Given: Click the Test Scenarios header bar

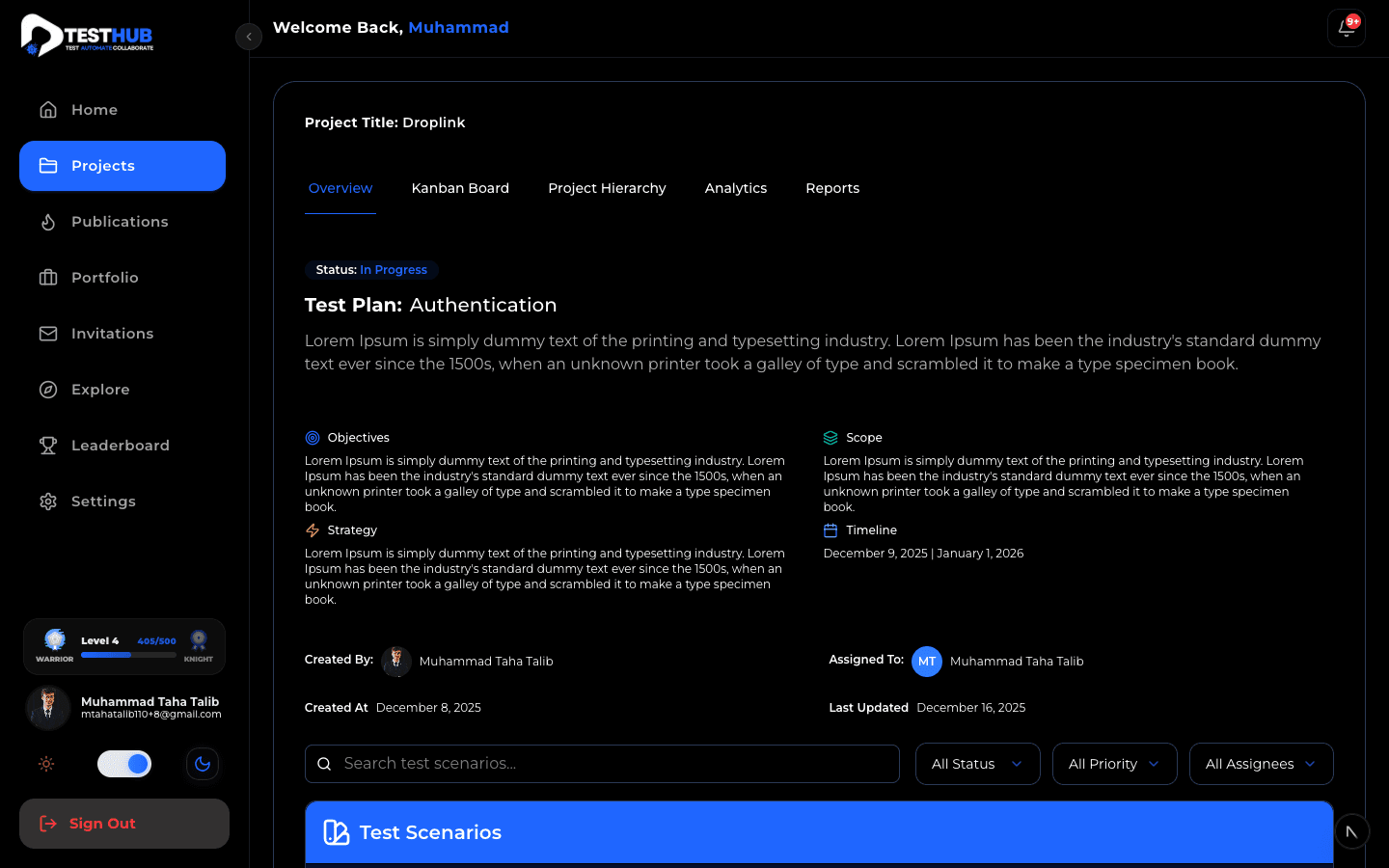Looking at the screenshot, I should (819, 832).
